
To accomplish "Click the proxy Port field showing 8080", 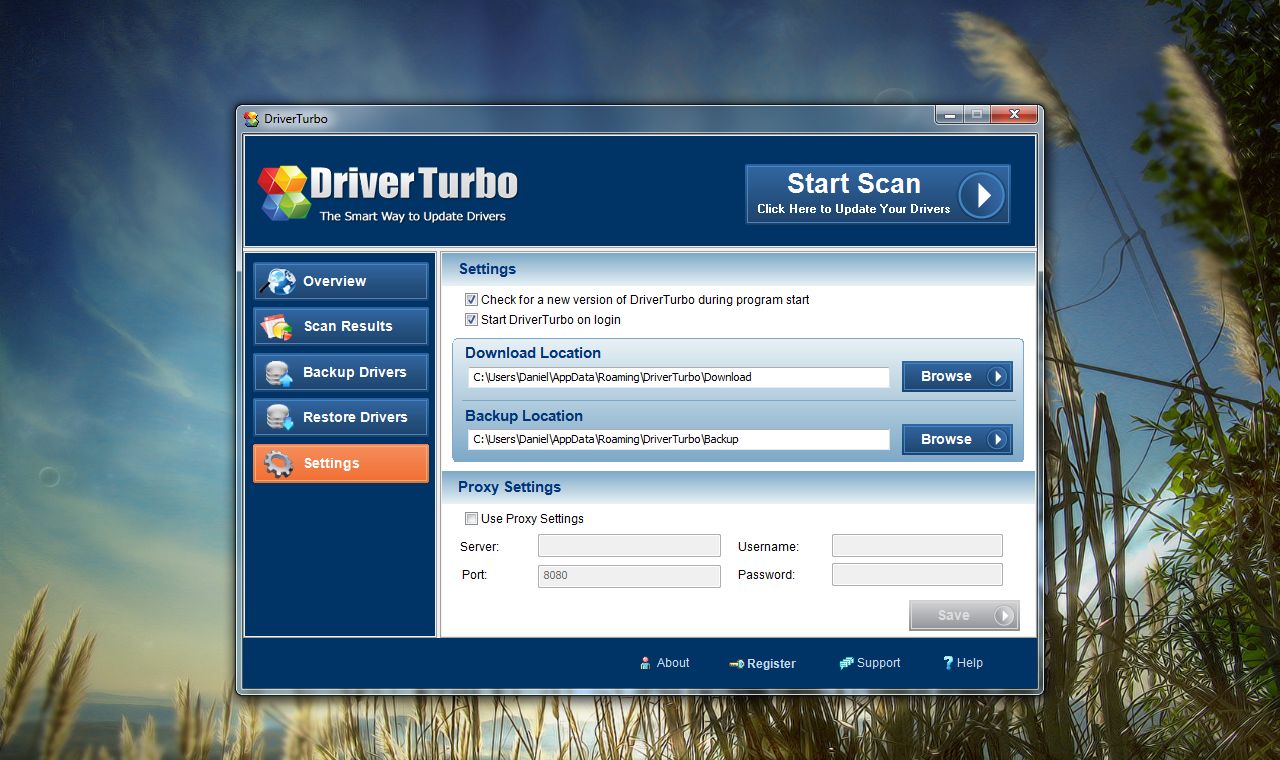I will tap(629, 576).
